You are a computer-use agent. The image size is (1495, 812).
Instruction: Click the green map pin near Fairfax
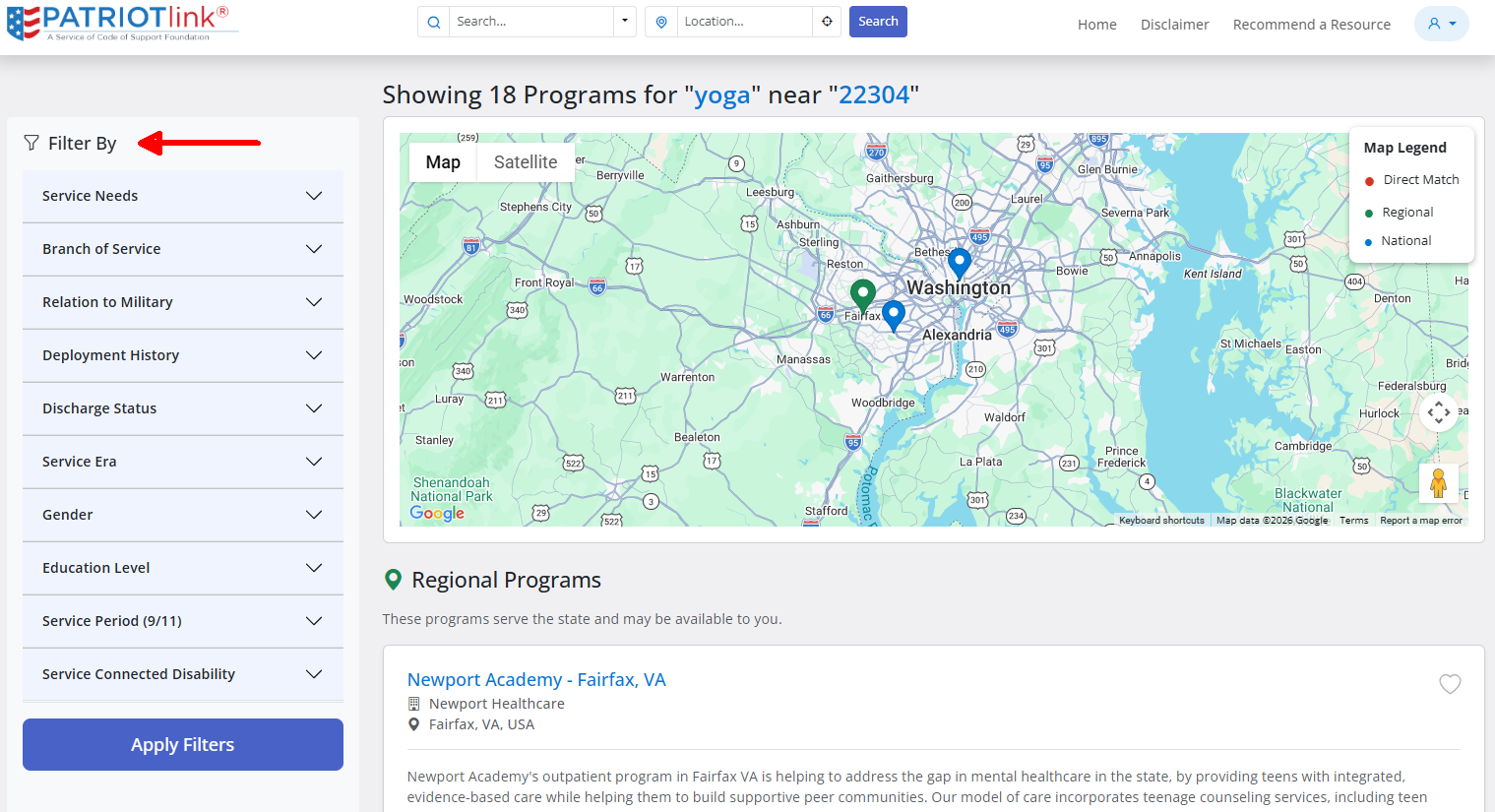tap(862, 295)
